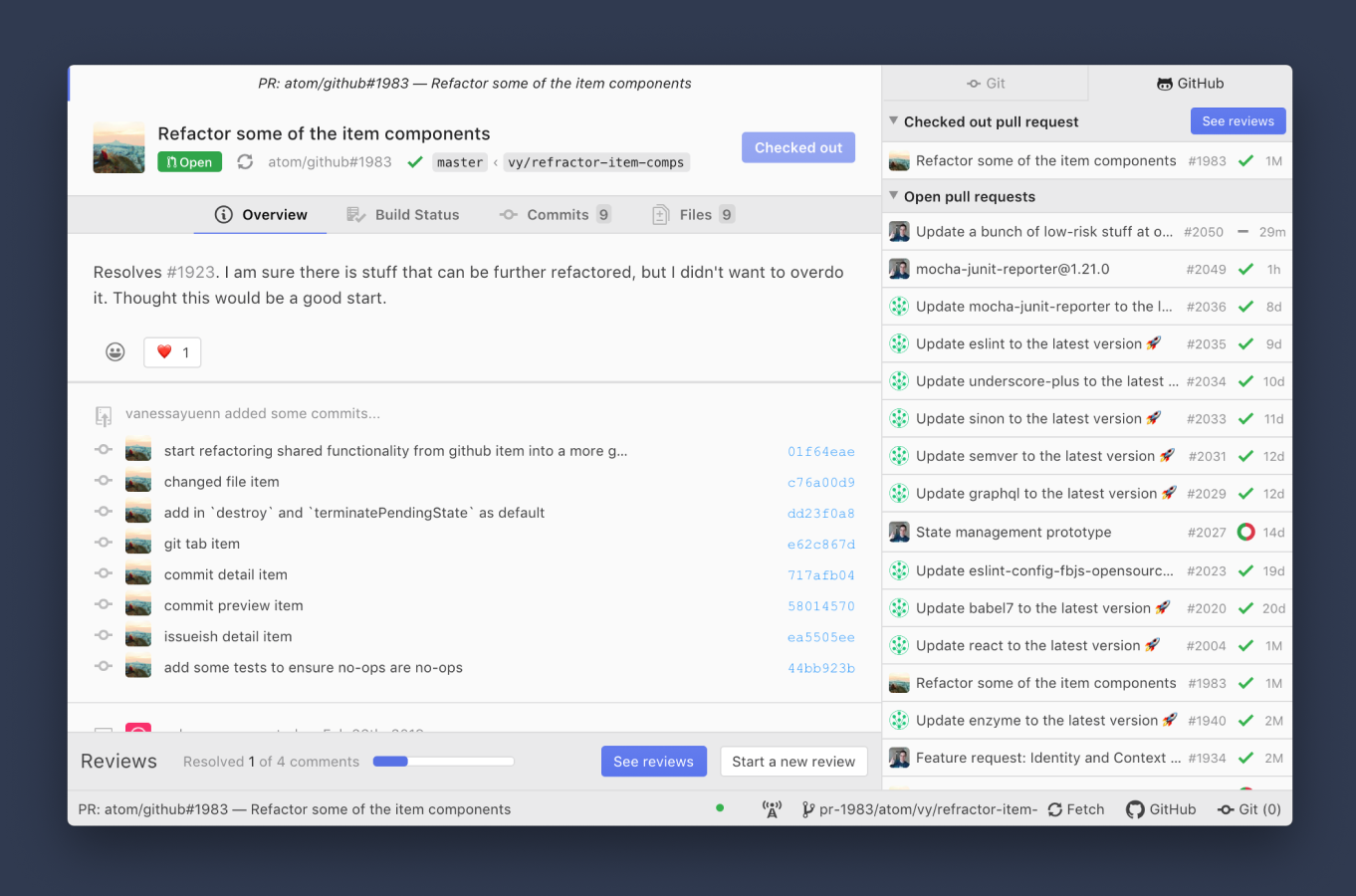This screenshot has width=1356, height=896.
Task: Click the green build status check beside master
Action: 415,161
